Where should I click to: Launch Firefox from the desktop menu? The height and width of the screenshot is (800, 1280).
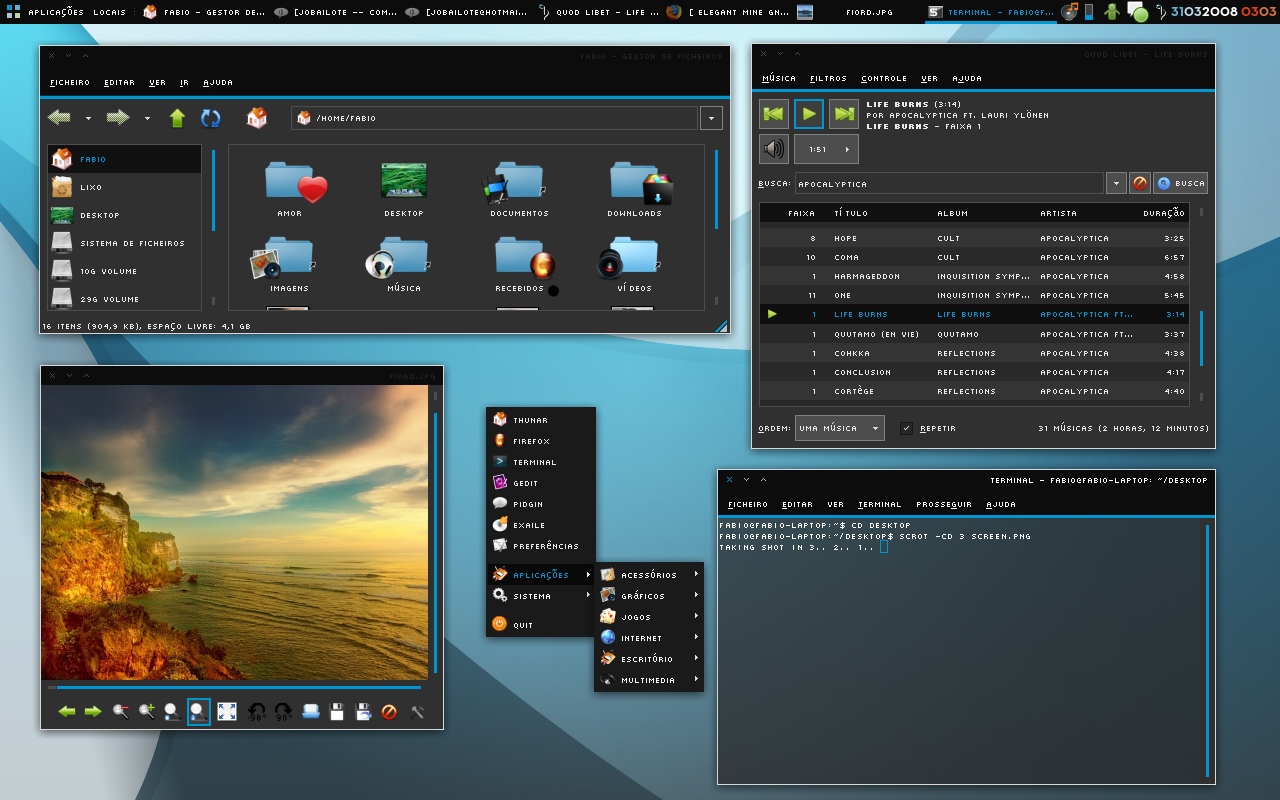pos(541,441)
